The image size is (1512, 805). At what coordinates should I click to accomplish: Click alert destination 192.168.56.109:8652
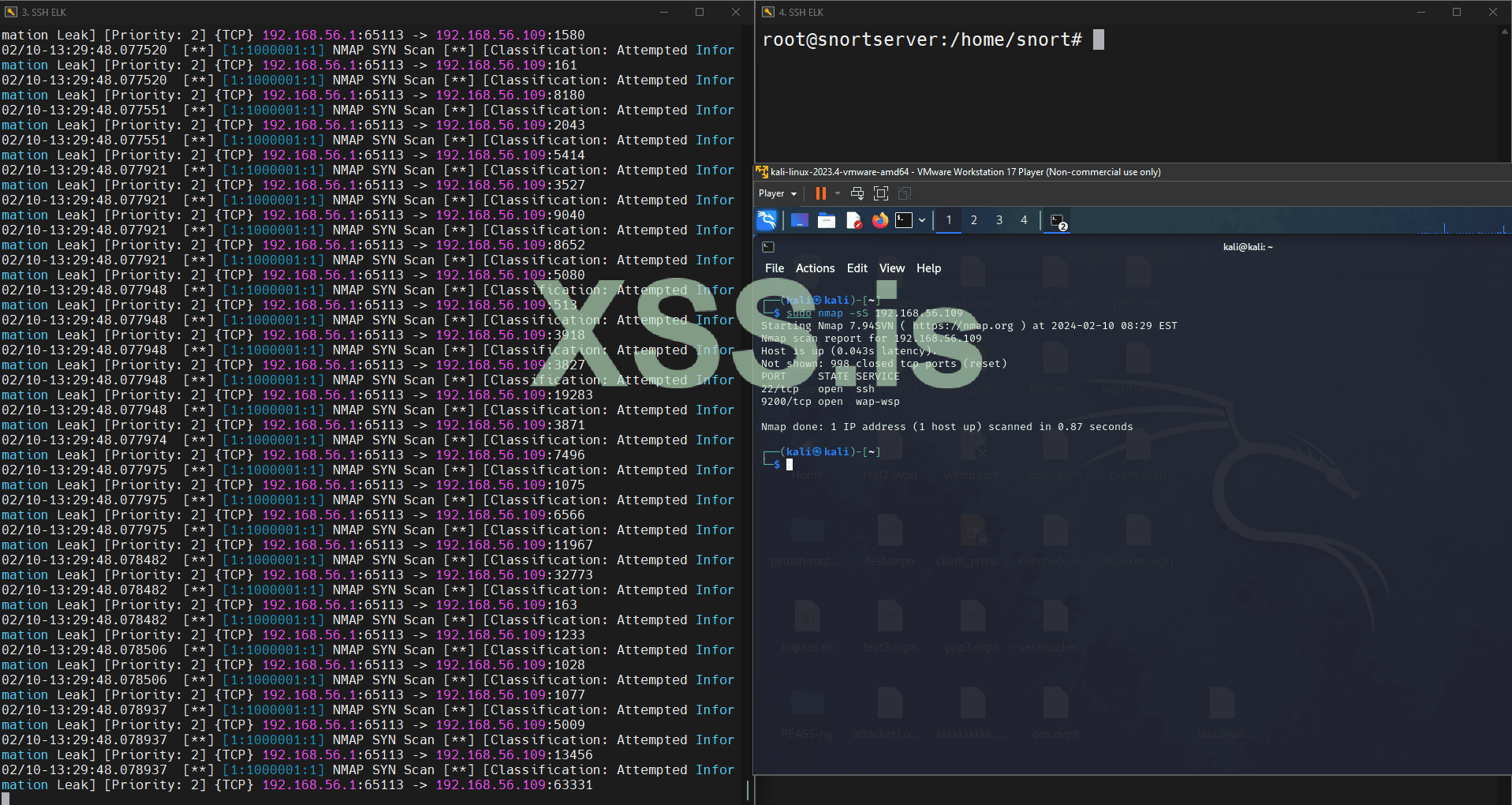pyautogui.click(x=510, y=245)
